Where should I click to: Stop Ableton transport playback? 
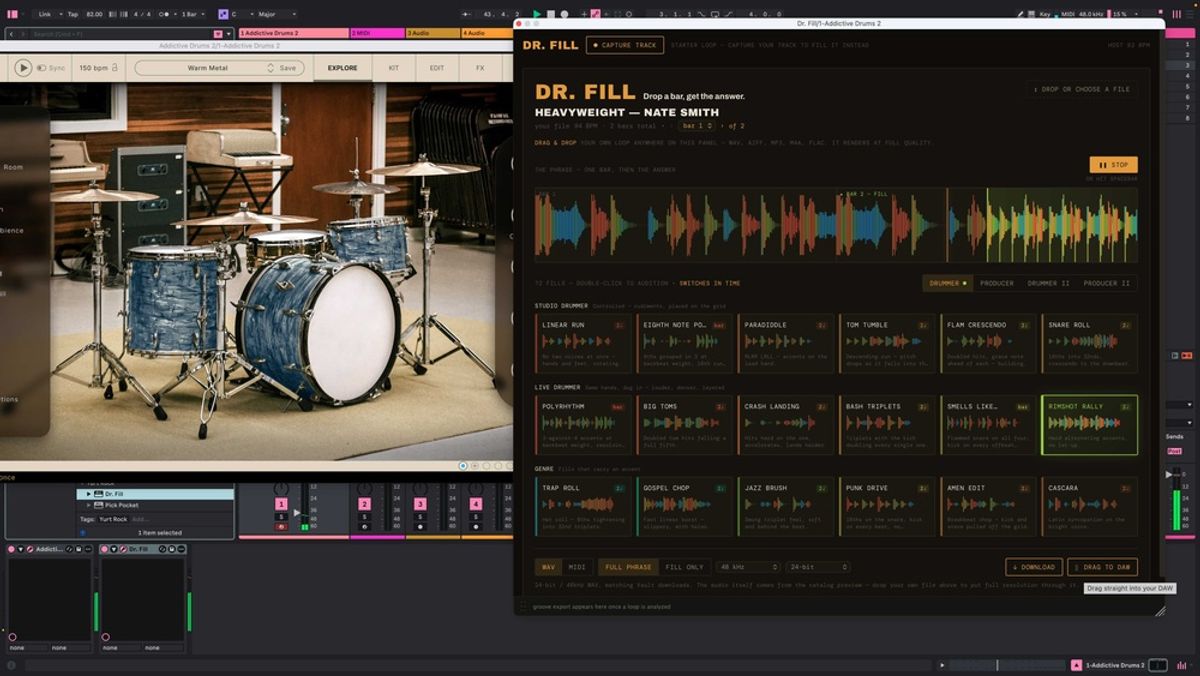551,14
